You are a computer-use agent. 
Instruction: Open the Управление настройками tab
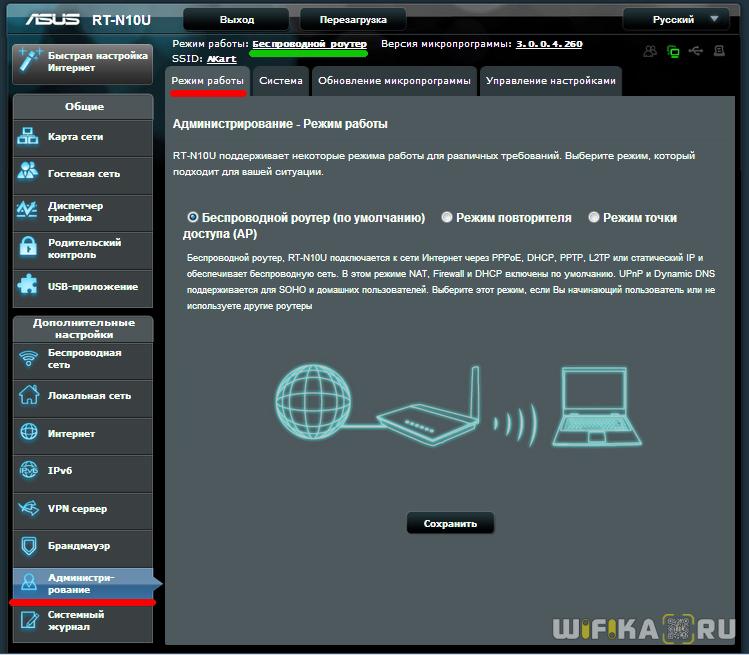(x=551, y=81)
